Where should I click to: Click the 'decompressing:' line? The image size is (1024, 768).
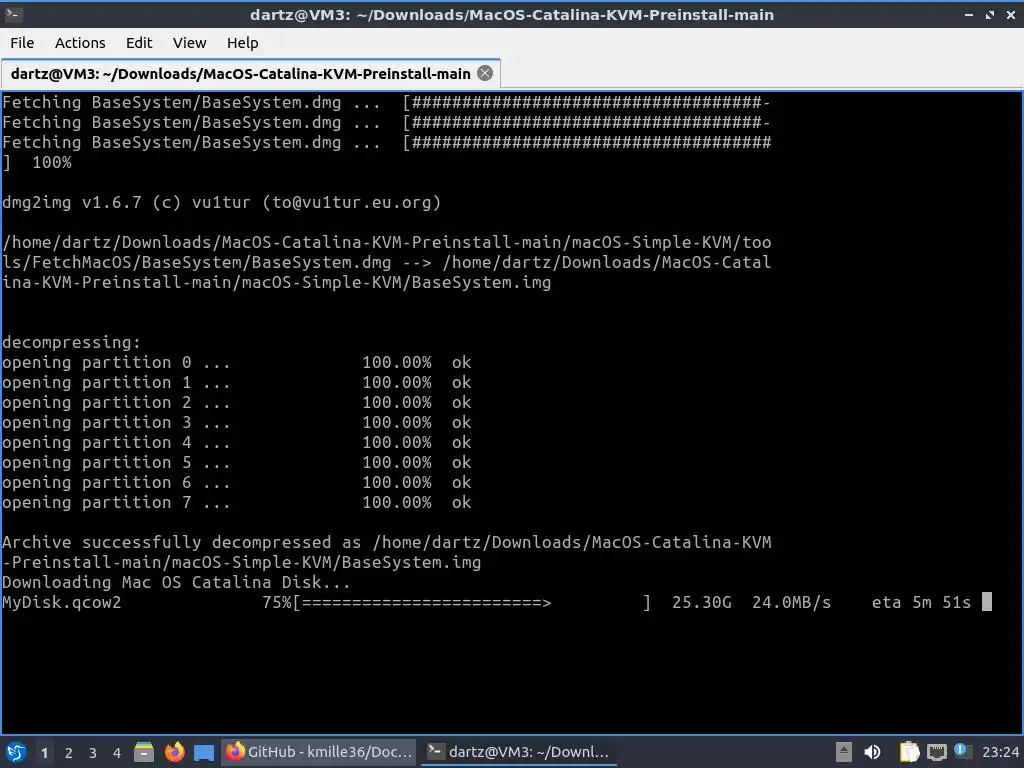pos(71,342)
